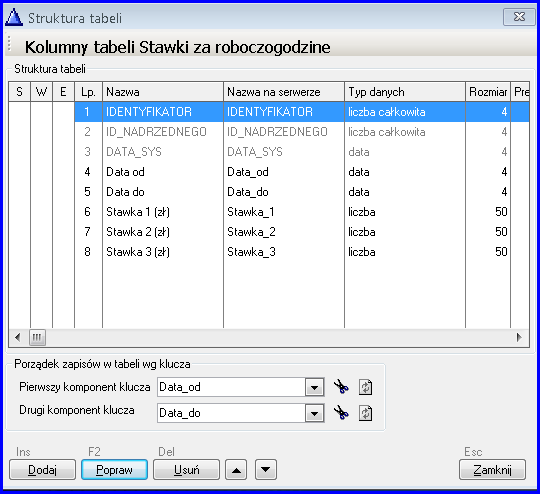This screenshot has width=540, height=494.
Task: Select the Stawka 2 (zł) row
Action: [x=269, y=232]
